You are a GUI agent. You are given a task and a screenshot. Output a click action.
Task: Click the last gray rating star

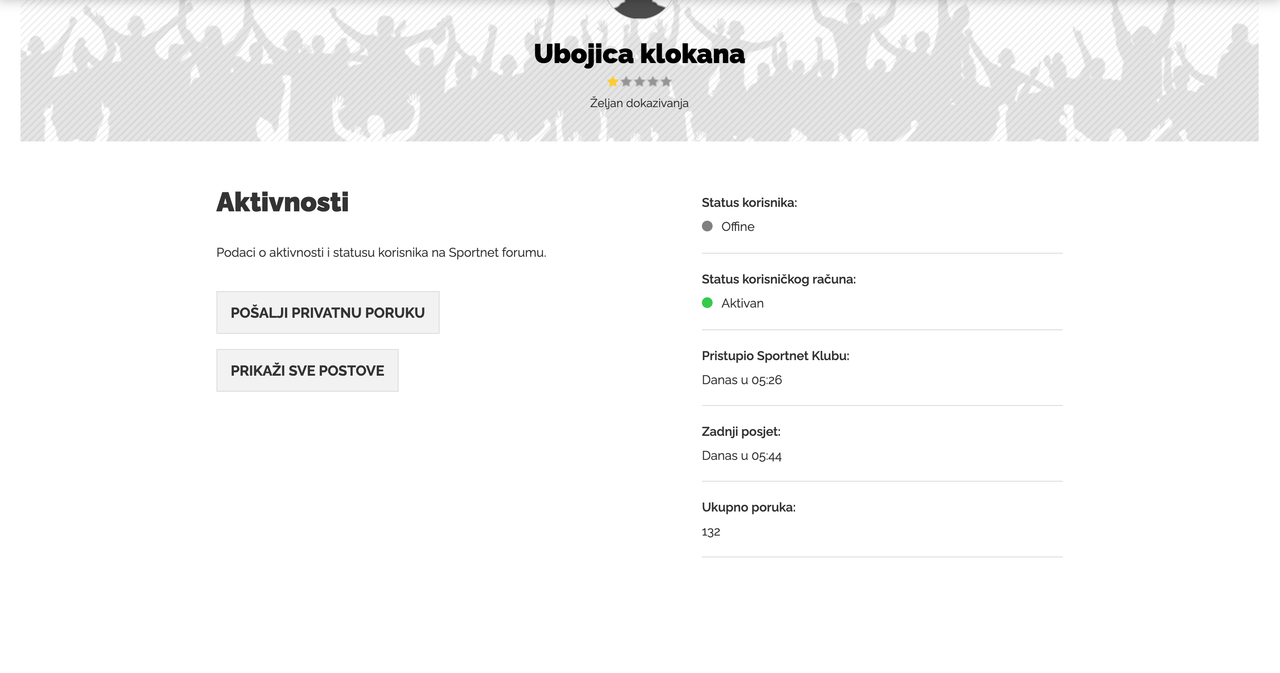(x=666, y=82)
